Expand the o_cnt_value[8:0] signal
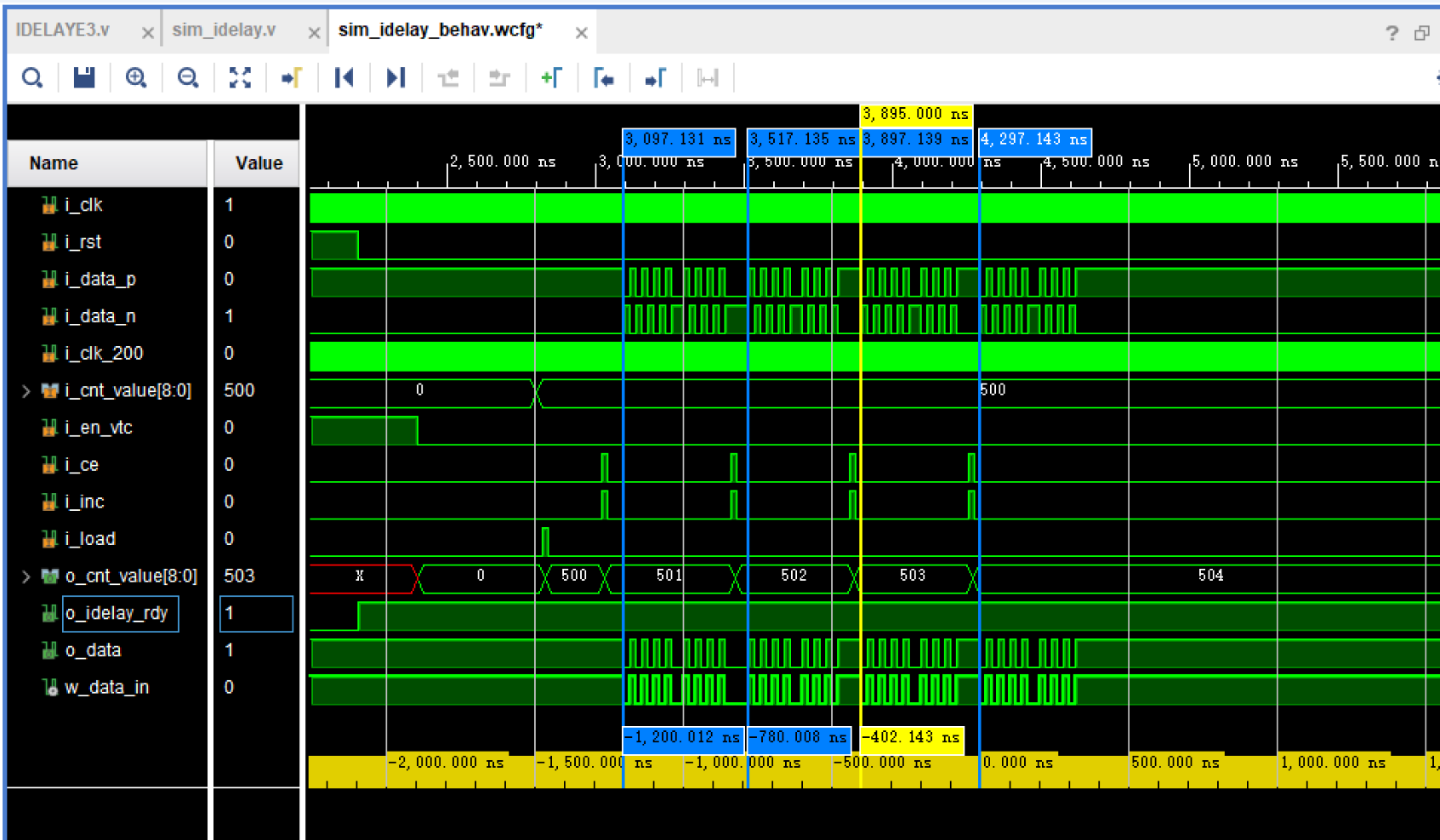1440x840 pixels. point(26,576)
